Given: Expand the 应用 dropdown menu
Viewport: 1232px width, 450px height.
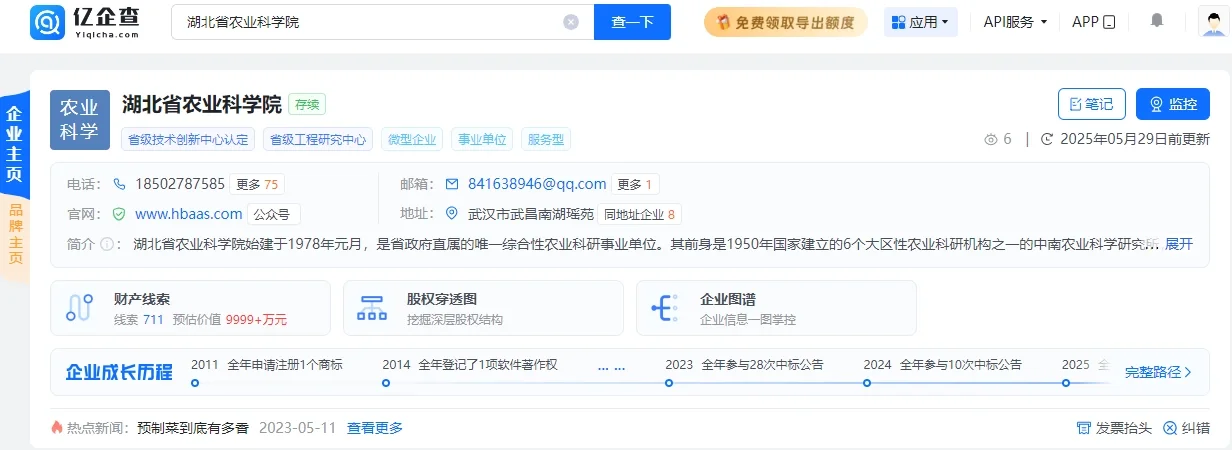Looking at the screenshot, I should click(920, 22).
